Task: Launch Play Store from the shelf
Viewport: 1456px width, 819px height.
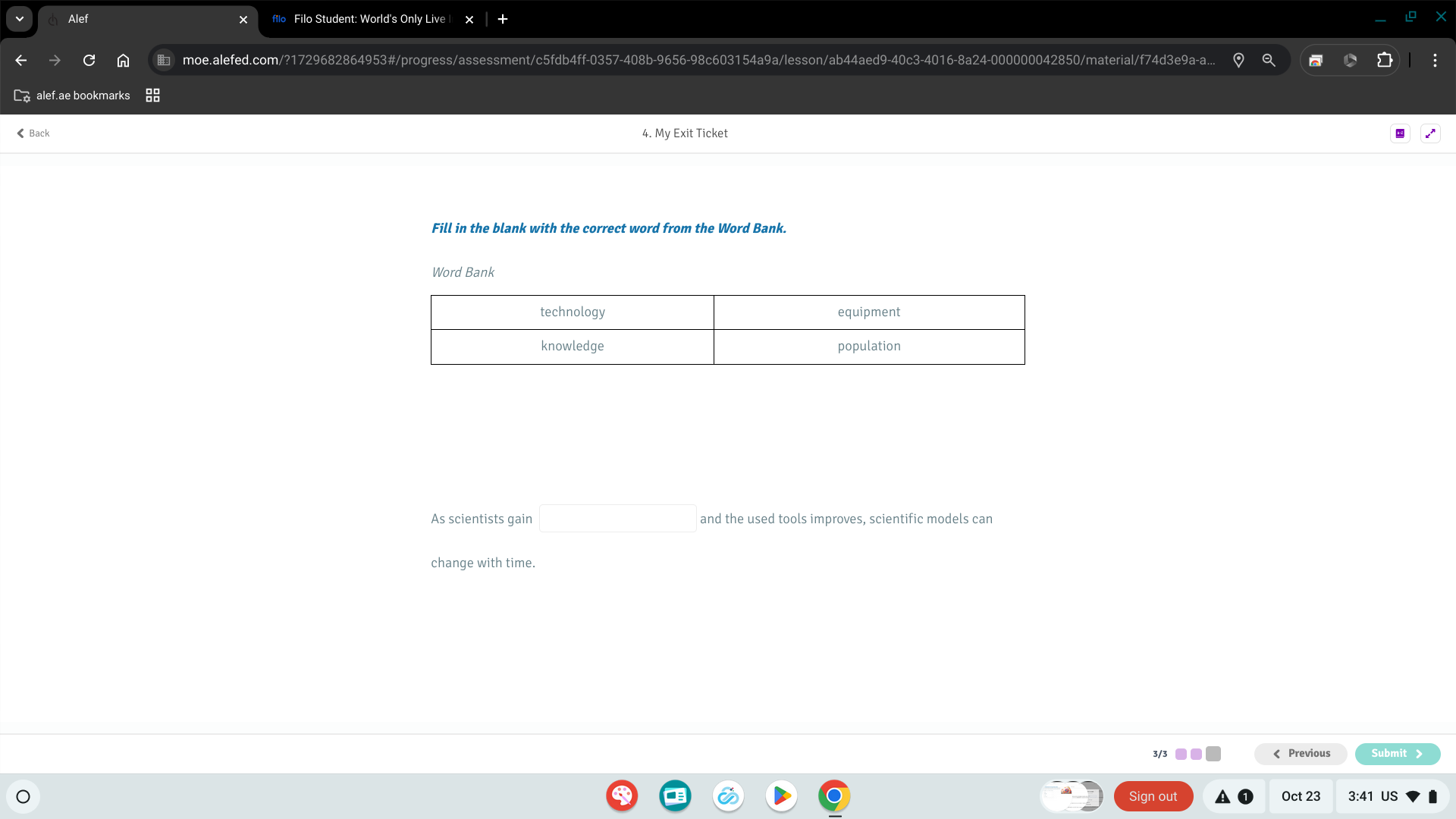Action: 781,796
